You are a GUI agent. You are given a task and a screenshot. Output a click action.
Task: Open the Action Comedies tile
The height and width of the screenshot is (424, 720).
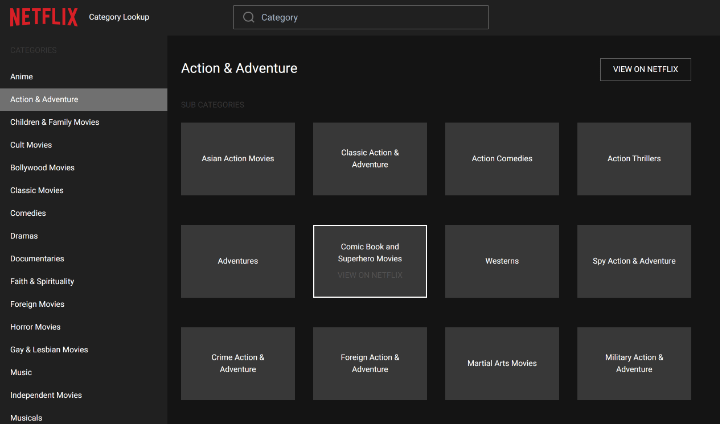point(502,159)
